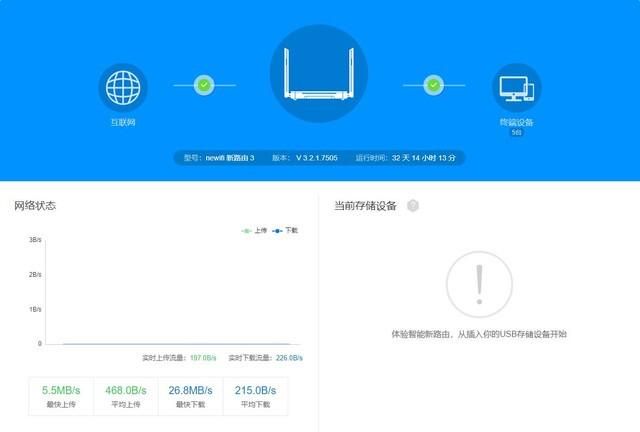Click the 215.0B/s average download box
This screenshot has height=432, width=640.
[x=256, y=396]
